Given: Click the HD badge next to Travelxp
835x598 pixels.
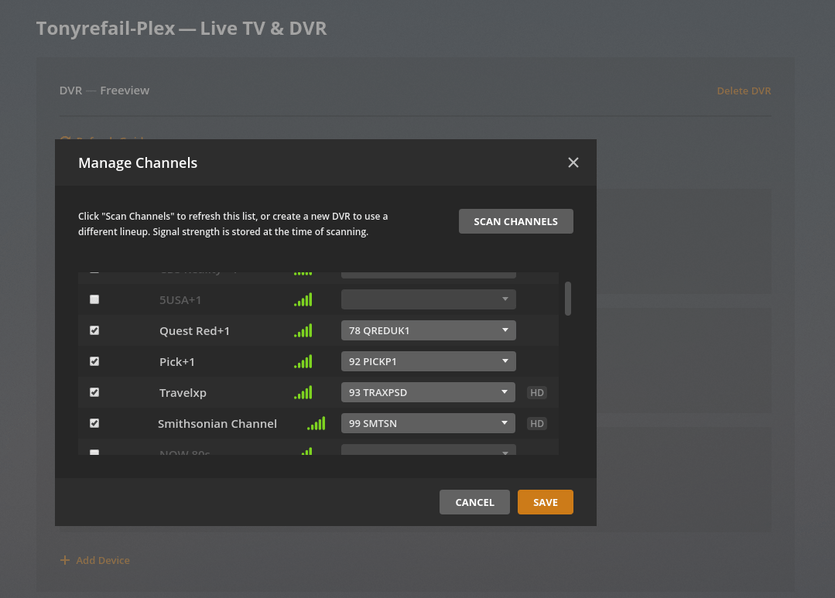Looking at the screenshot, I should tap(537, 393).
